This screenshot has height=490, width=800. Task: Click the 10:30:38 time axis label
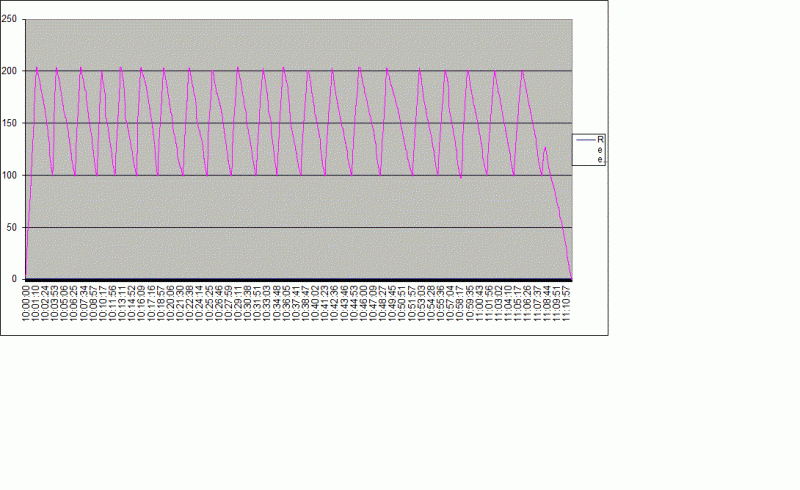[x=247, y=303]
